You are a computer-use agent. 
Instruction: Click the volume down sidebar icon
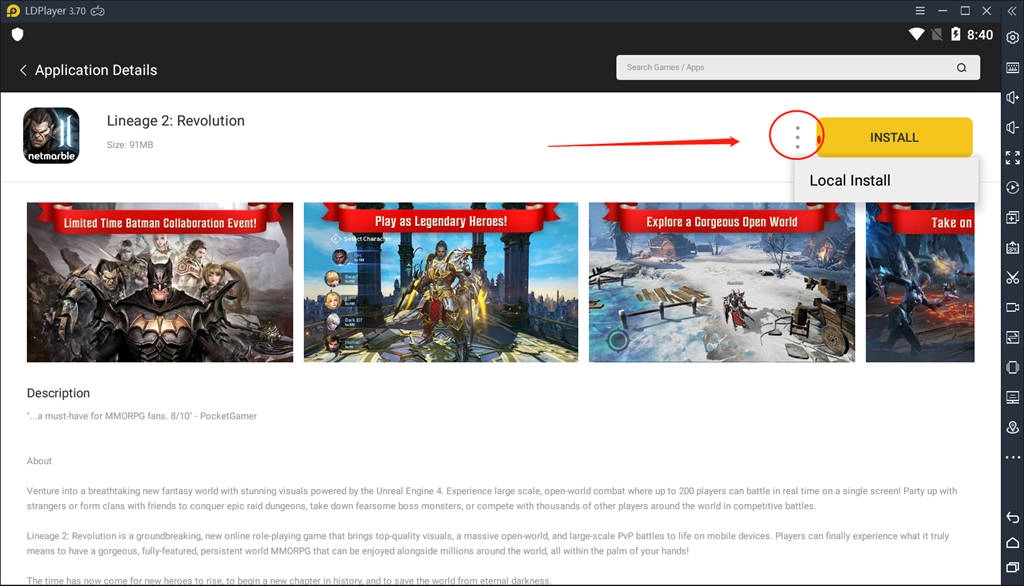1012,127
